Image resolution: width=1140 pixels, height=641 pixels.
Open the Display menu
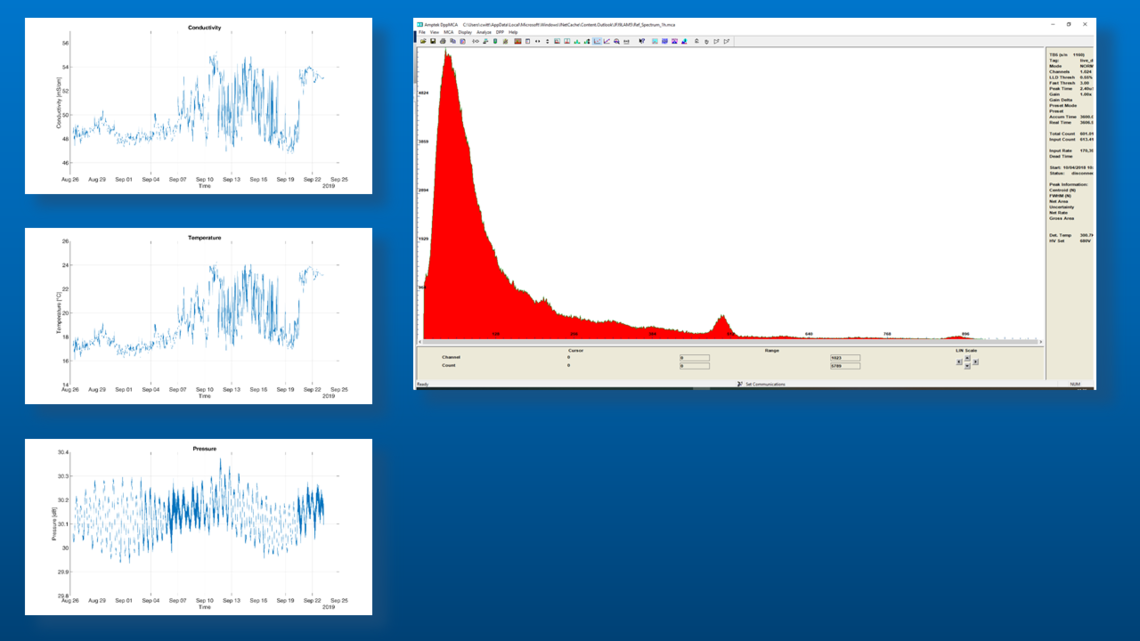click(465, 33)
